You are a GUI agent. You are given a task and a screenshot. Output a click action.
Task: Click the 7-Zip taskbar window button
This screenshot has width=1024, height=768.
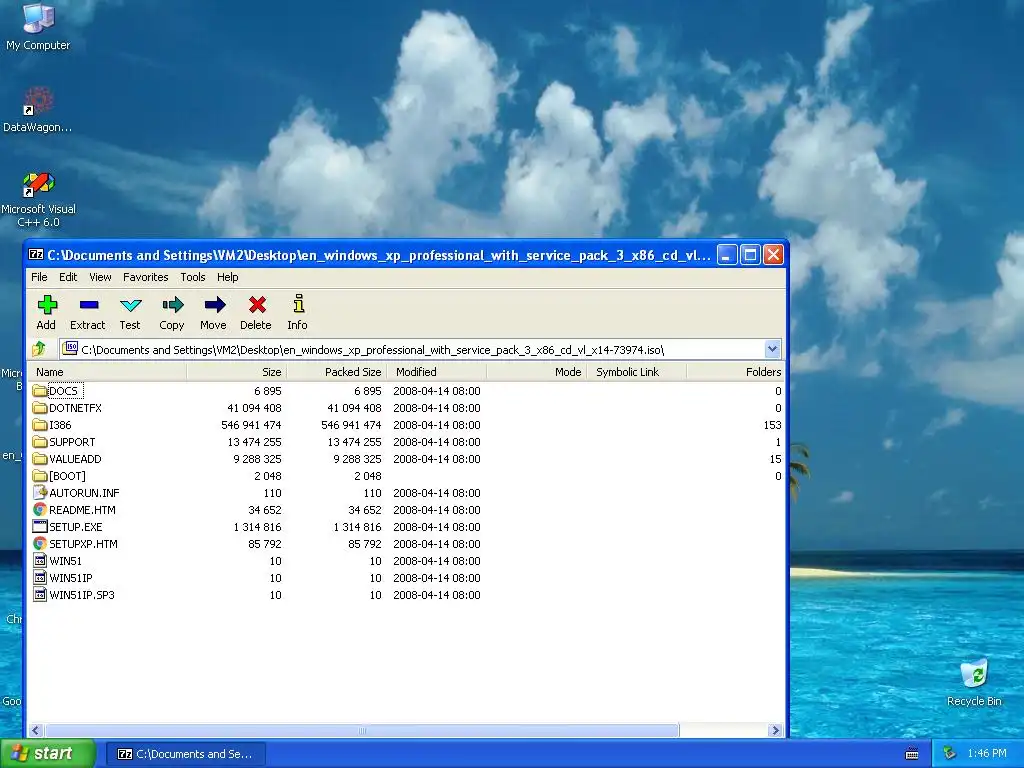[185, 754]
